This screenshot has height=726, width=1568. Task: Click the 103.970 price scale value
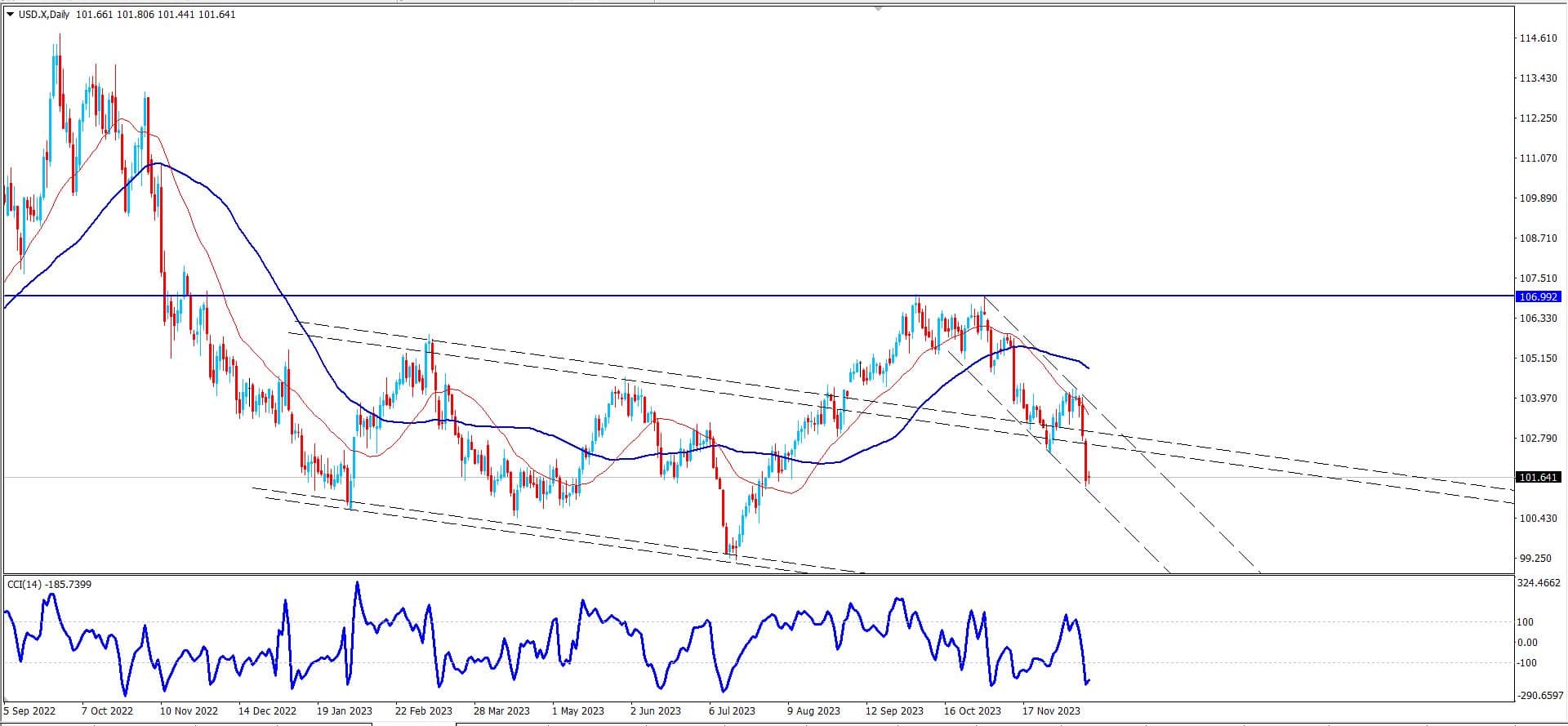[1538, 399]
